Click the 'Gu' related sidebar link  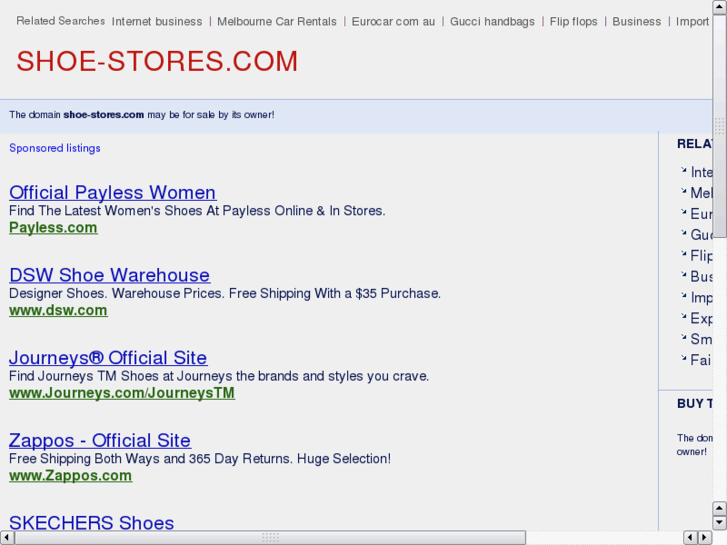[701, 235]
